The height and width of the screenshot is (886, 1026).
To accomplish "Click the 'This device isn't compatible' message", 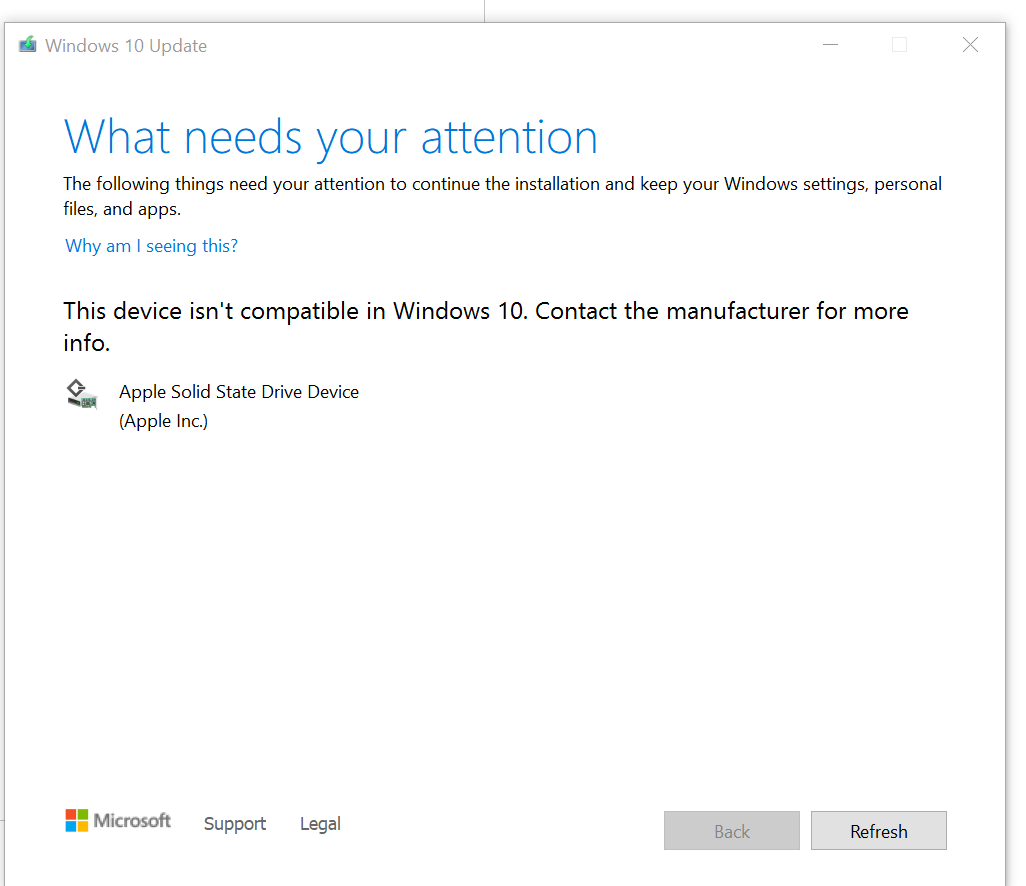I will click(x=486, y=326).
